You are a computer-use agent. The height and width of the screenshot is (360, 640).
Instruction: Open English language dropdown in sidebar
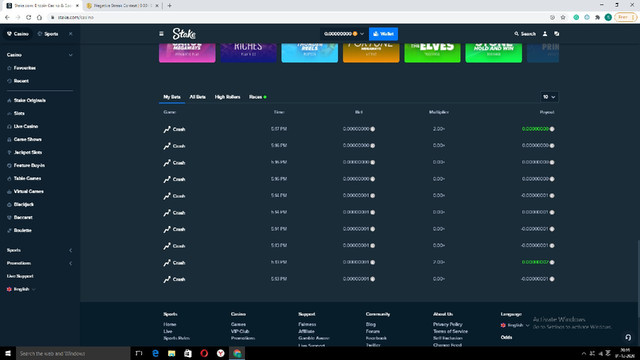tap(21, 289)
